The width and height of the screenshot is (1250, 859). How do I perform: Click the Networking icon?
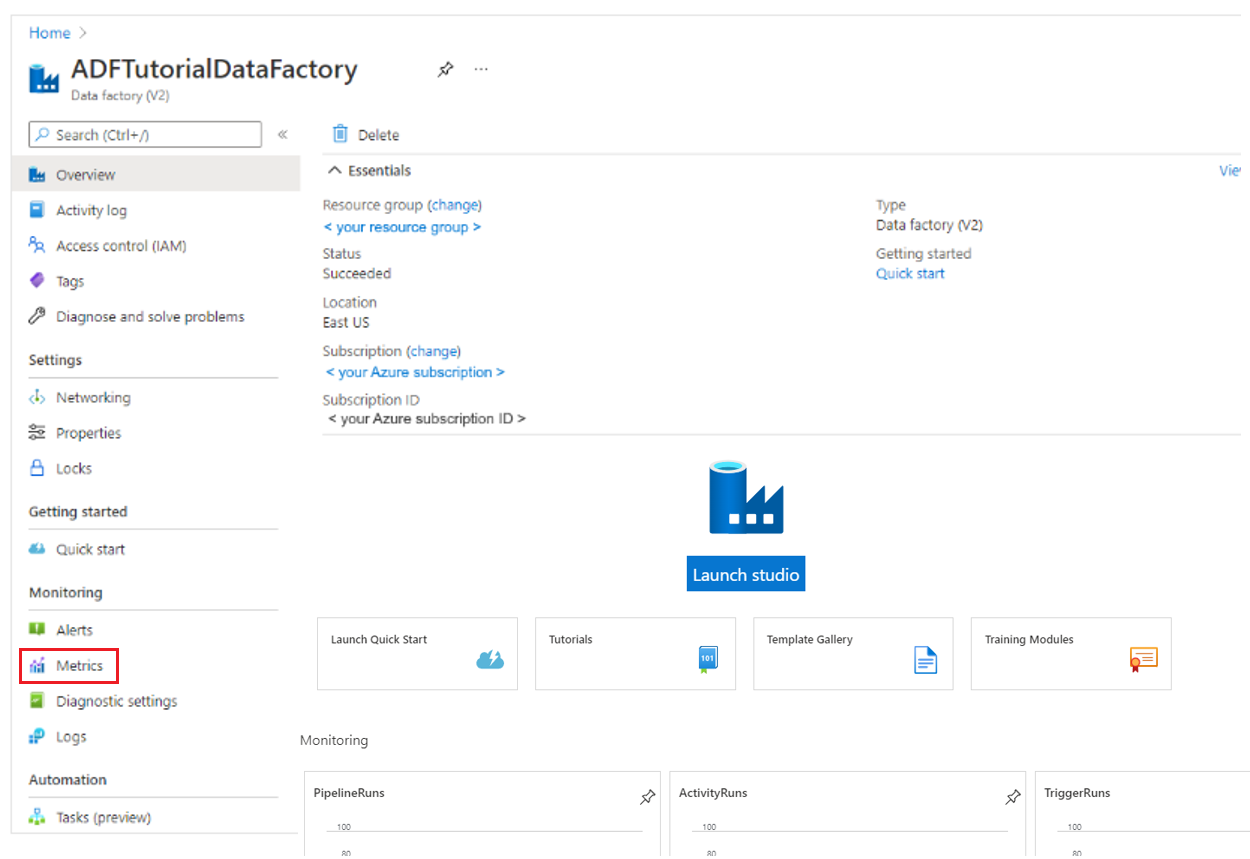tap(37, 397)
